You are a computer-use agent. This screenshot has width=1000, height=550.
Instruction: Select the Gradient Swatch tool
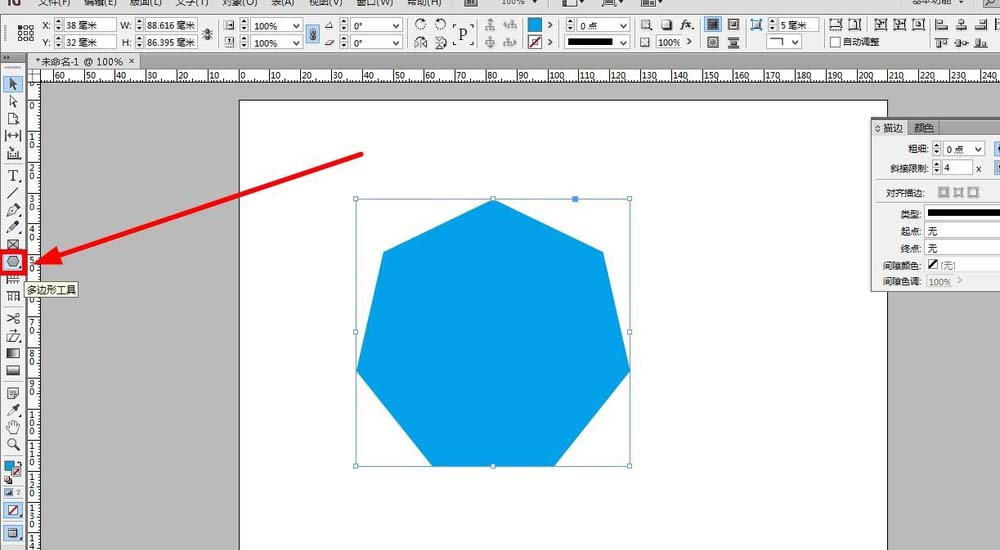pos(13,353)
